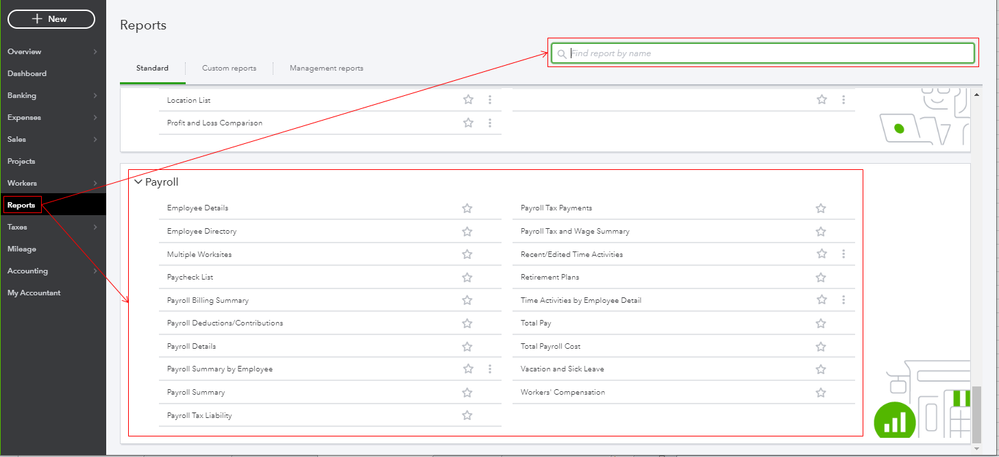This screenshot has height=457, width=999.
Task: Click the magnifier icon in the report search
Action: [562, 53]
